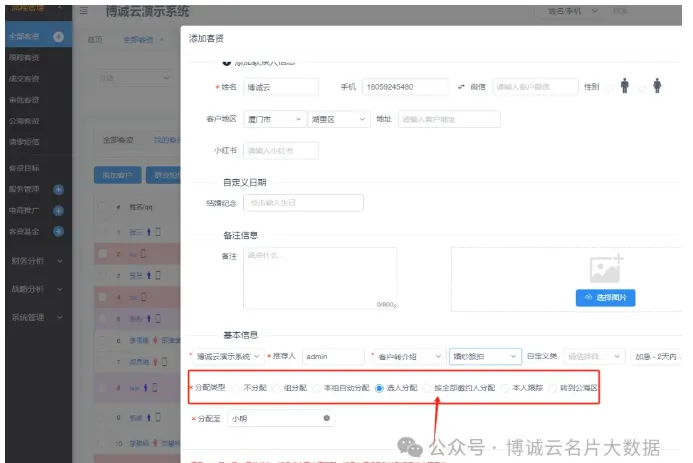Open the 湖里区 district dropdown

pos(339,119)
